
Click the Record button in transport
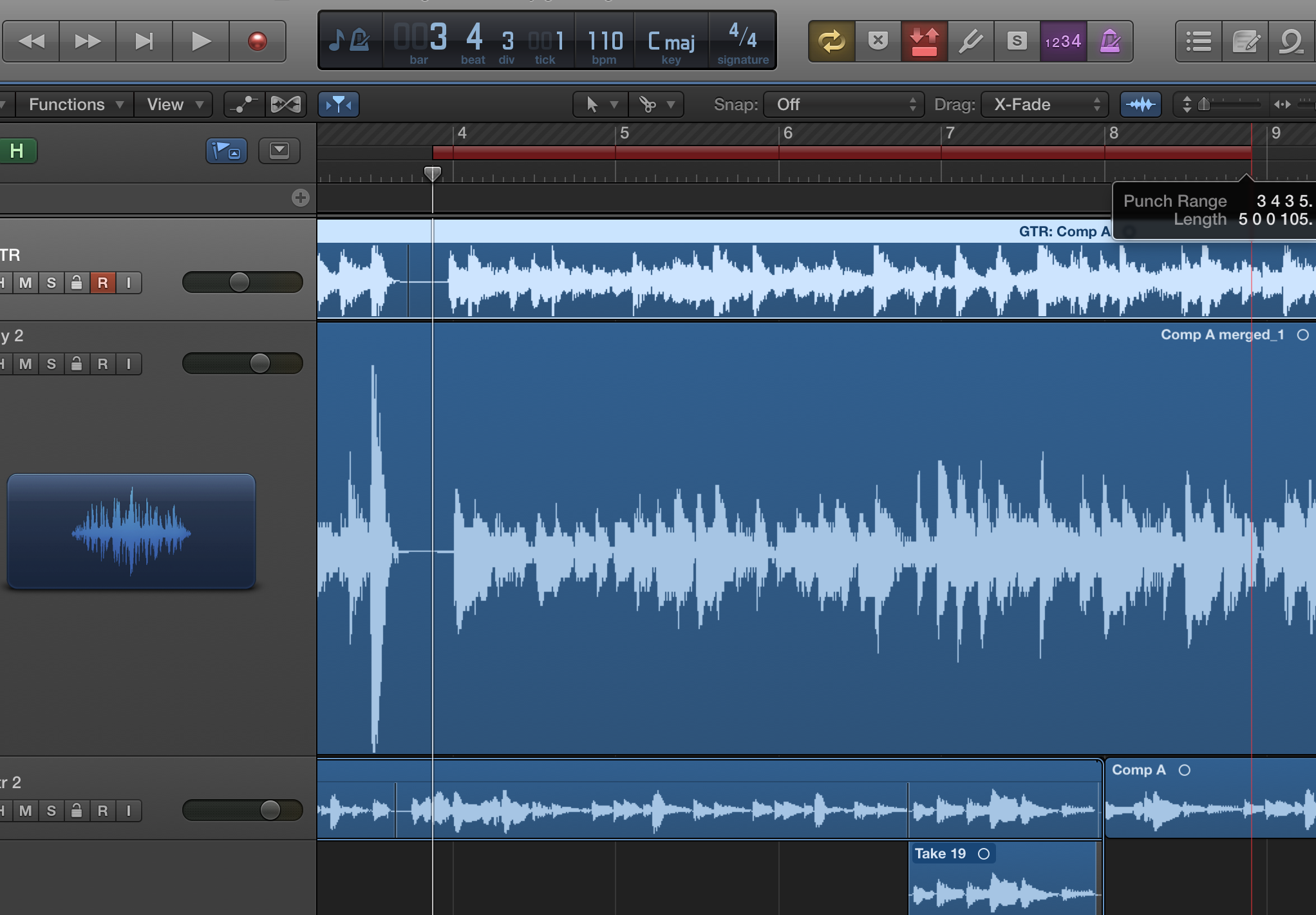257,41
